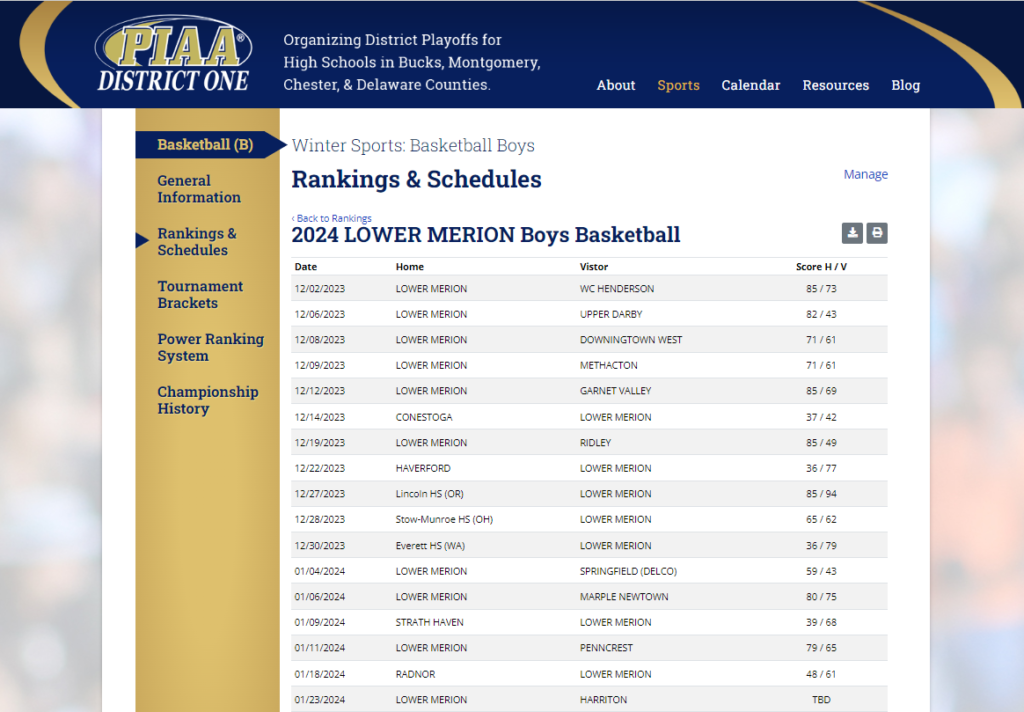Click the Date column header
This screenshot has width=1024, height=712.
click(306, 267)
